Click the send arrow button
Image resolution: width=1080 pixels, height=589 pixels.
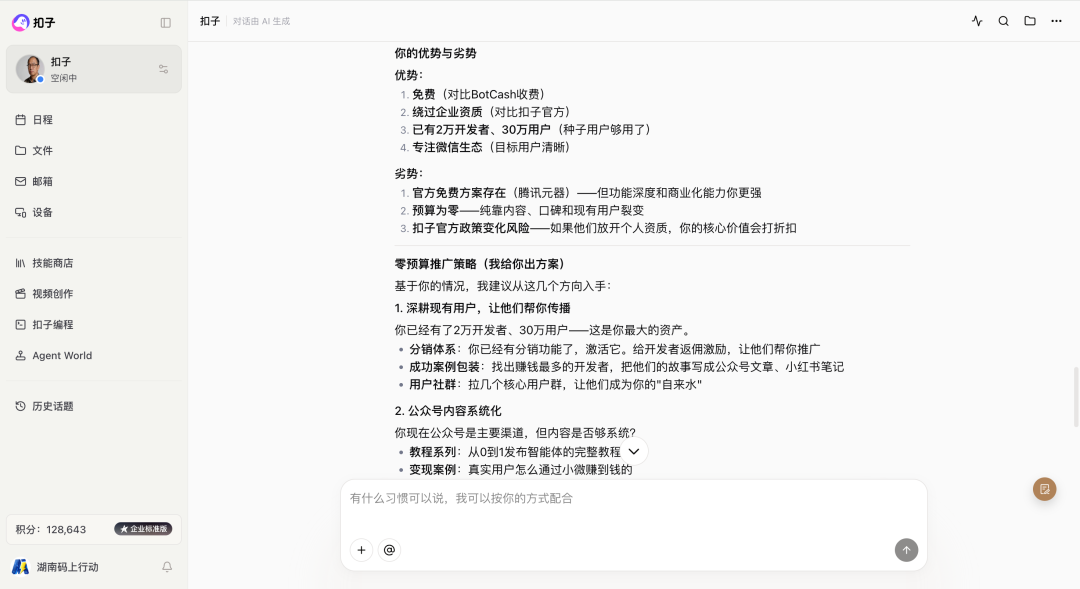[x=906, y=550]
